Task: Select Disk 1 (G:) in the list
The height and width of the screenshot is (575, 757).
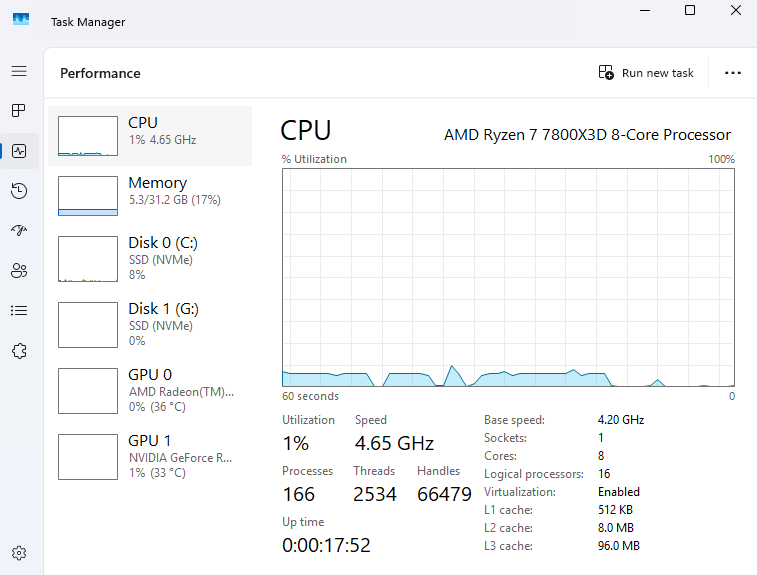Action: click(x=150, y=324)
